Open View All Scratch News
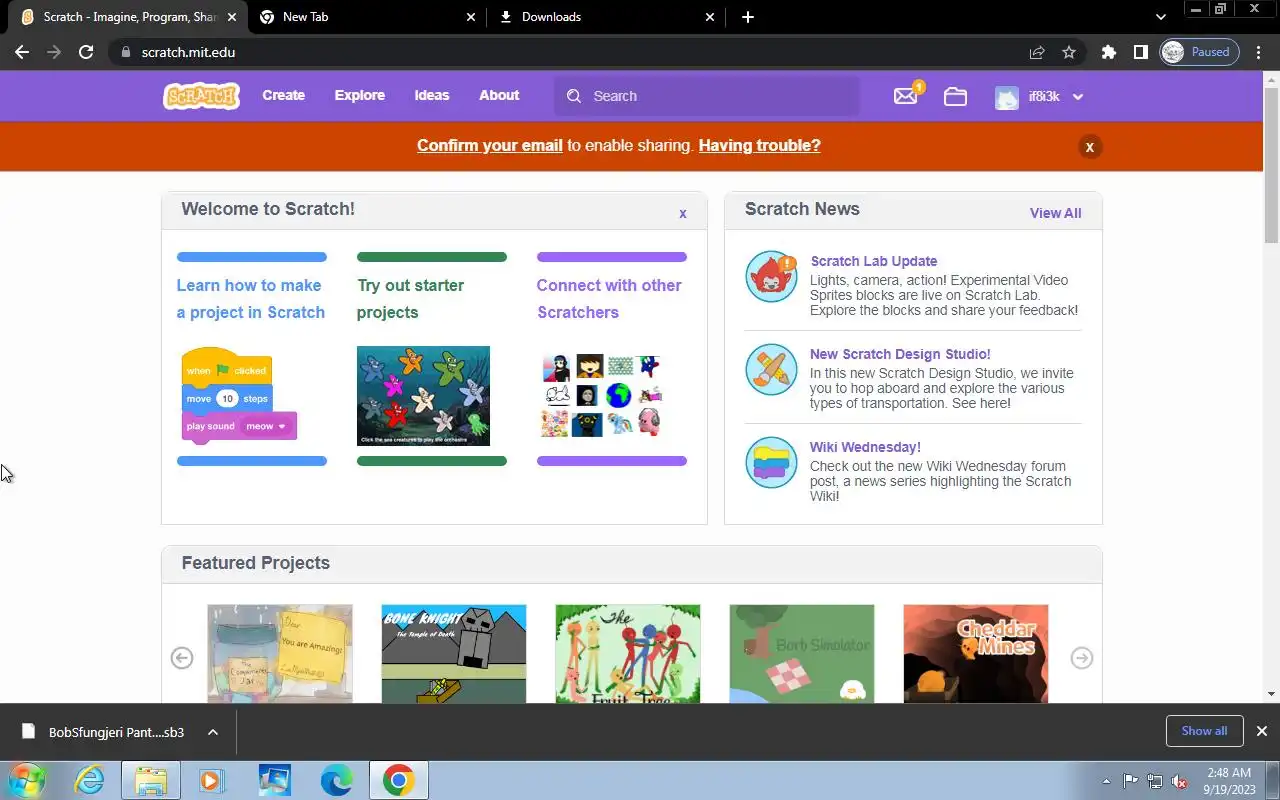This screenshot has width=1280, height=800. [x=1055, y=213]
